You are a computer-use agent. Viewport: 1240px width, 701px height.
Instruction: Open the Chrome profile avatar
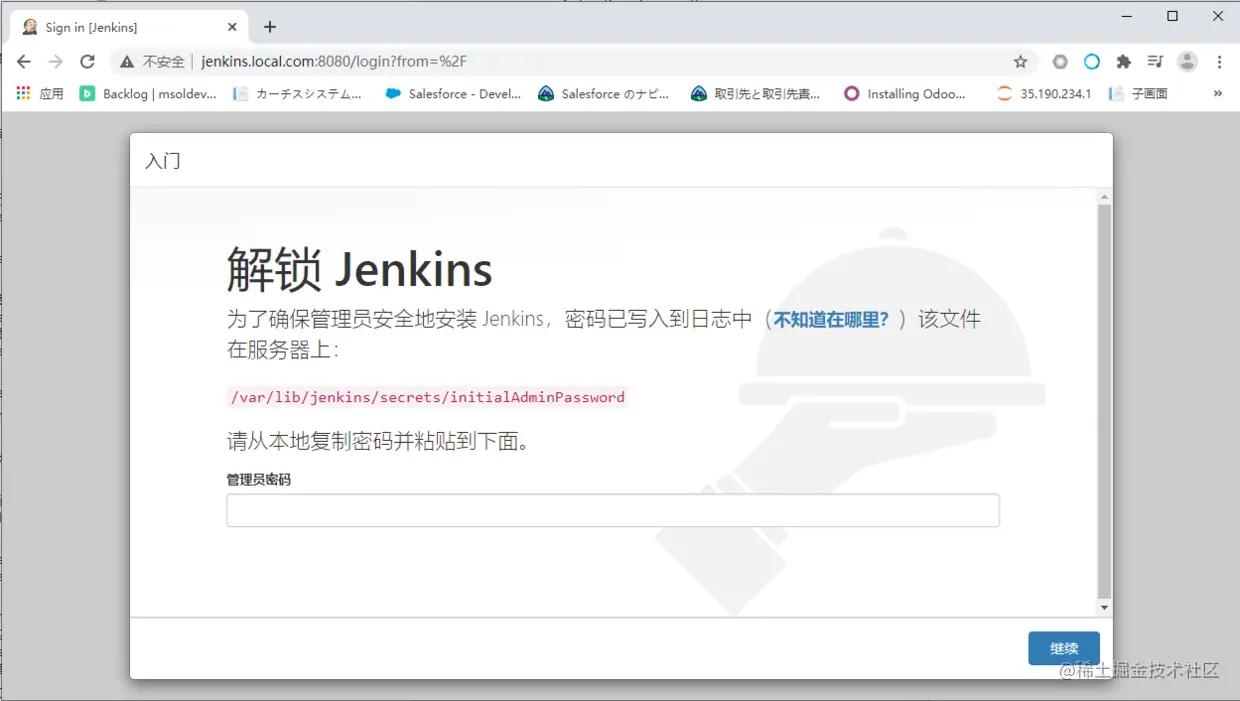coord(1187,62)
